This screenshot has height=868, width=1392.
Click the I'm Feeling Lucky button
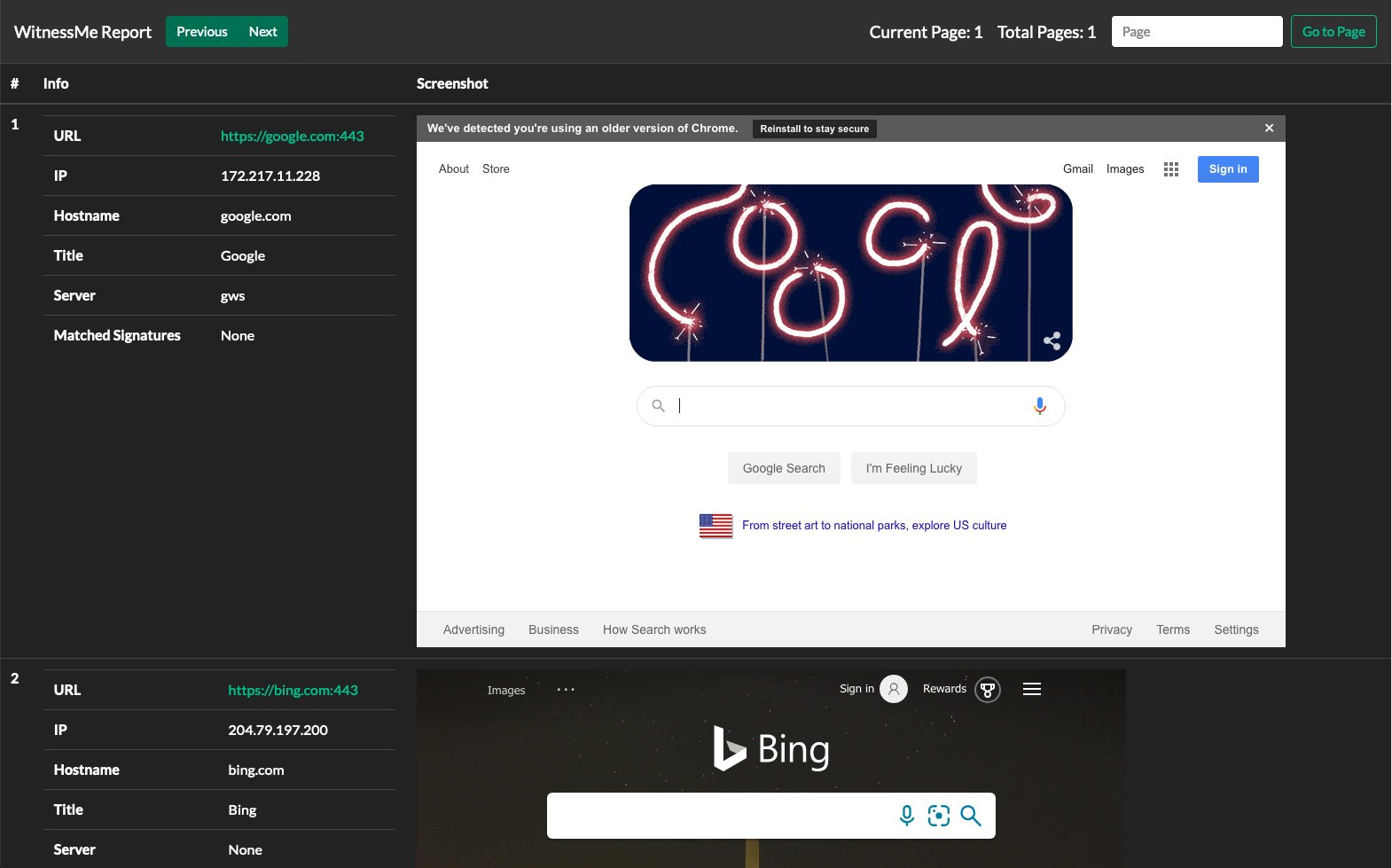tap(914, 468)
